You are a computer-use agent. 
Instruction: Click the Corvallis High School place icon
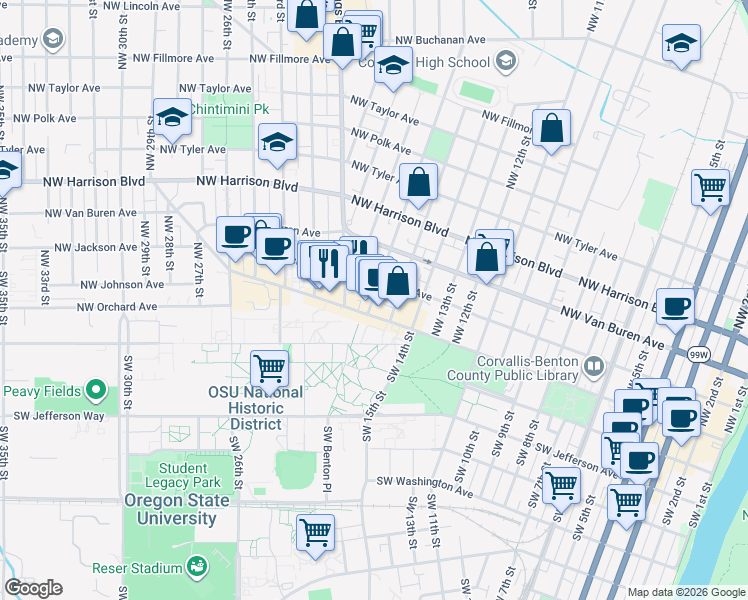tap(506, 62)
